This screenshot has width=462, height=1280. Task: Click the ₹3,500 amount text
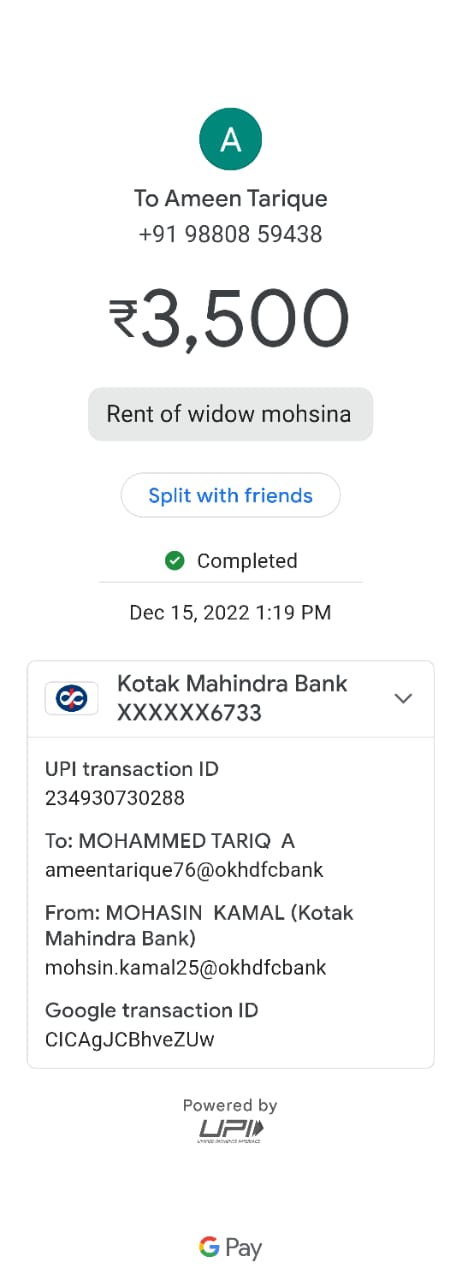point(230,320)
